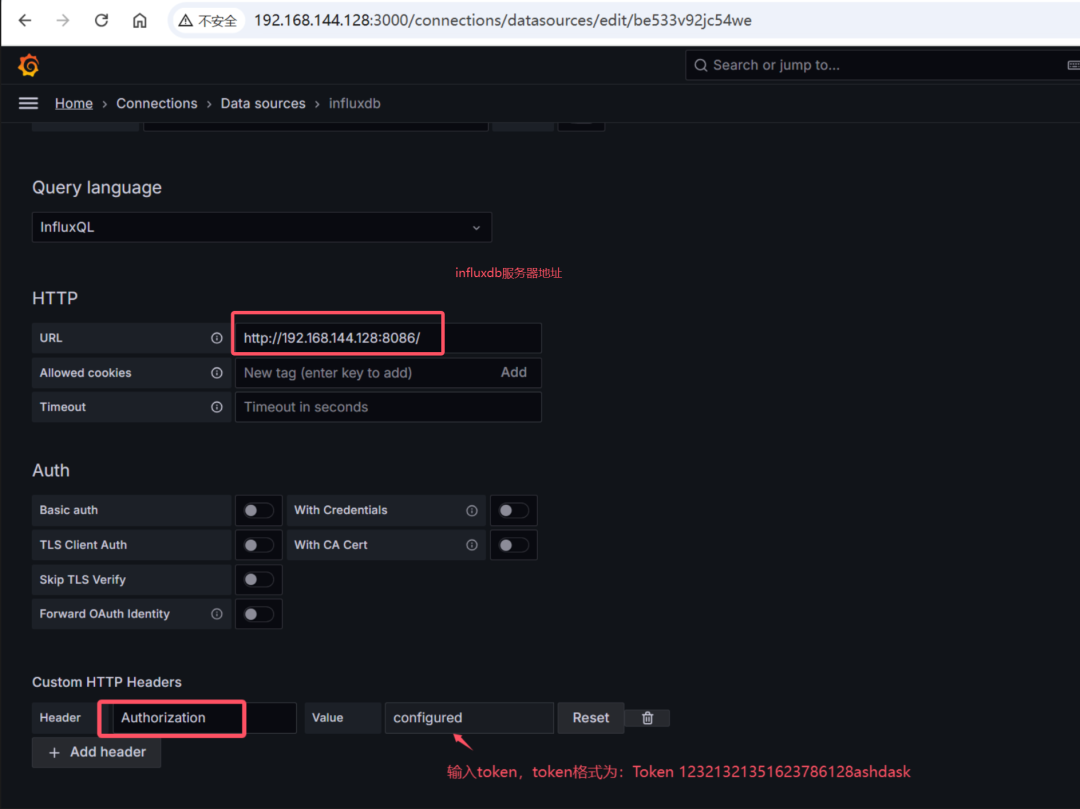Click the Reset button for the header value

click(590, 718)
